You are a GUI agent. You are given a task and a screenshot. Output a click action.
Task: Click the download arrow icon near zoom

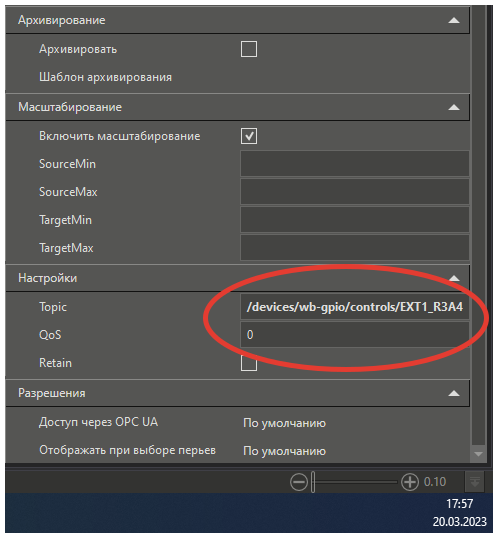coord(475,482)
